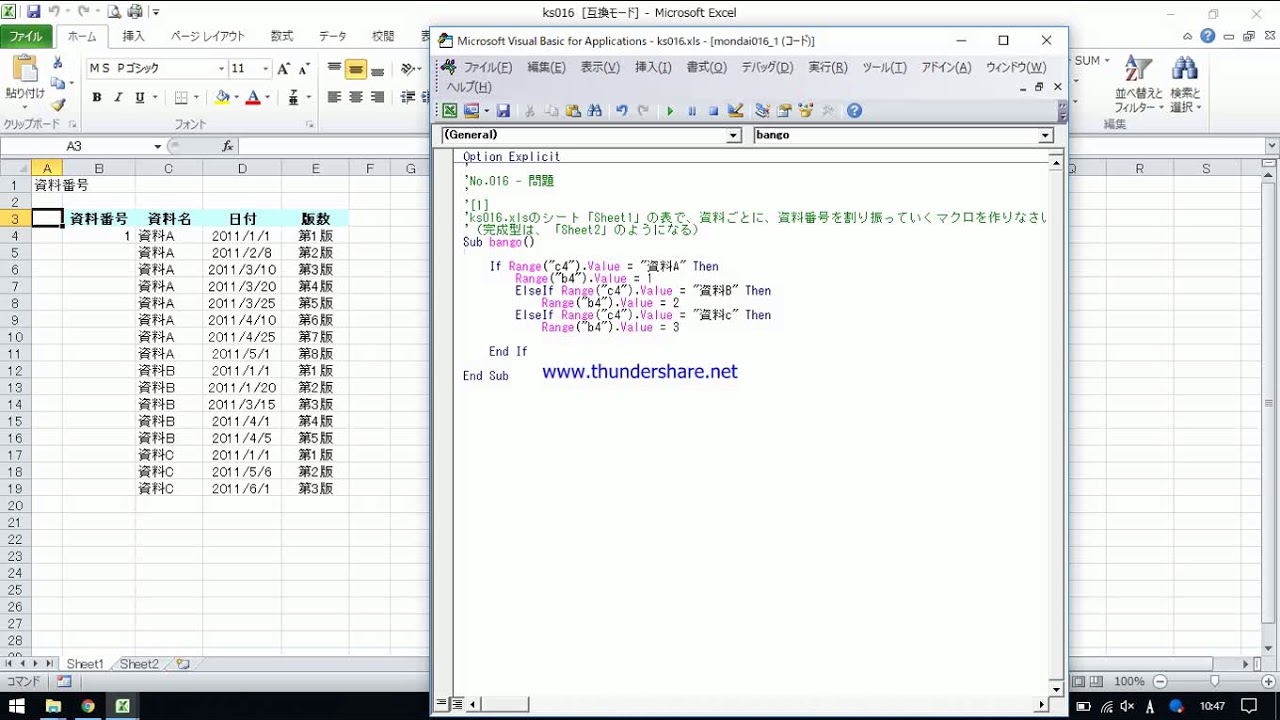Expand the bango procedure dropdown
The width and height of the screenshot is (1280, 720).
pos(1045,135)
